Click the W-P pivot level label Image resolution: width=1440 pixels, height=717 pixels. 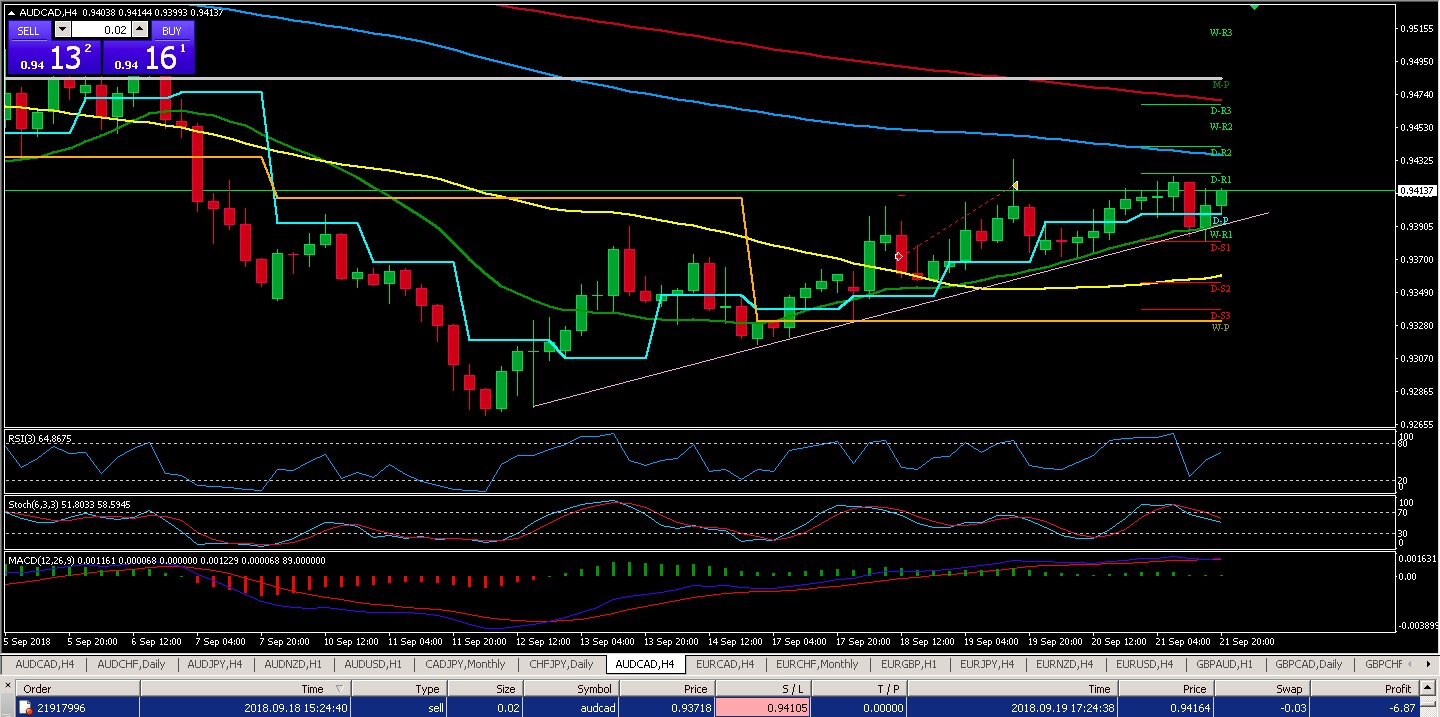(x=1220, y=328)
